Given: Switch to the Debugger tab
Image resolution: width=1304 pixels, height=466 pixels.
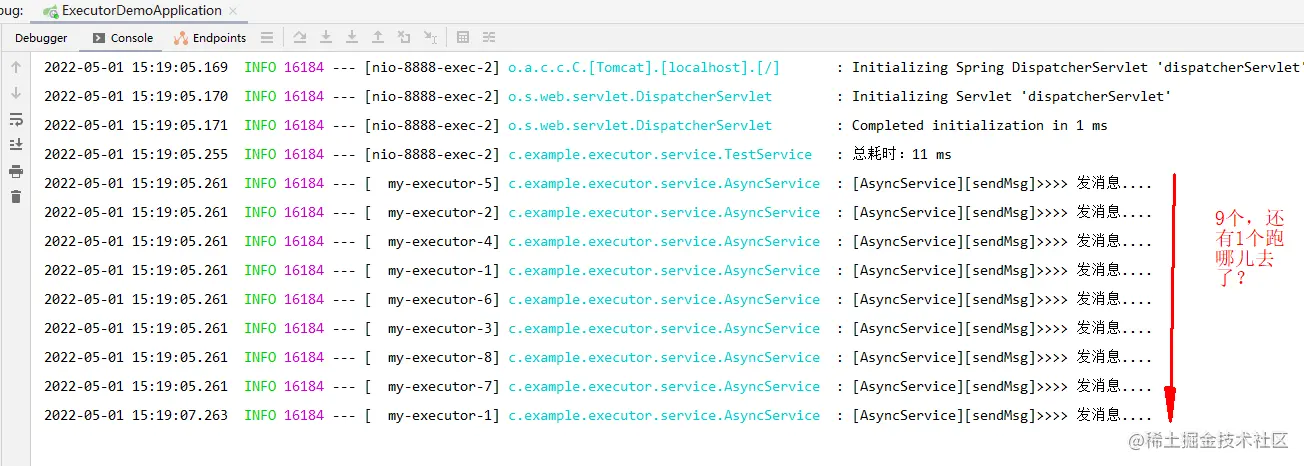Looking at the screenshot, I should tap(41, 38).
